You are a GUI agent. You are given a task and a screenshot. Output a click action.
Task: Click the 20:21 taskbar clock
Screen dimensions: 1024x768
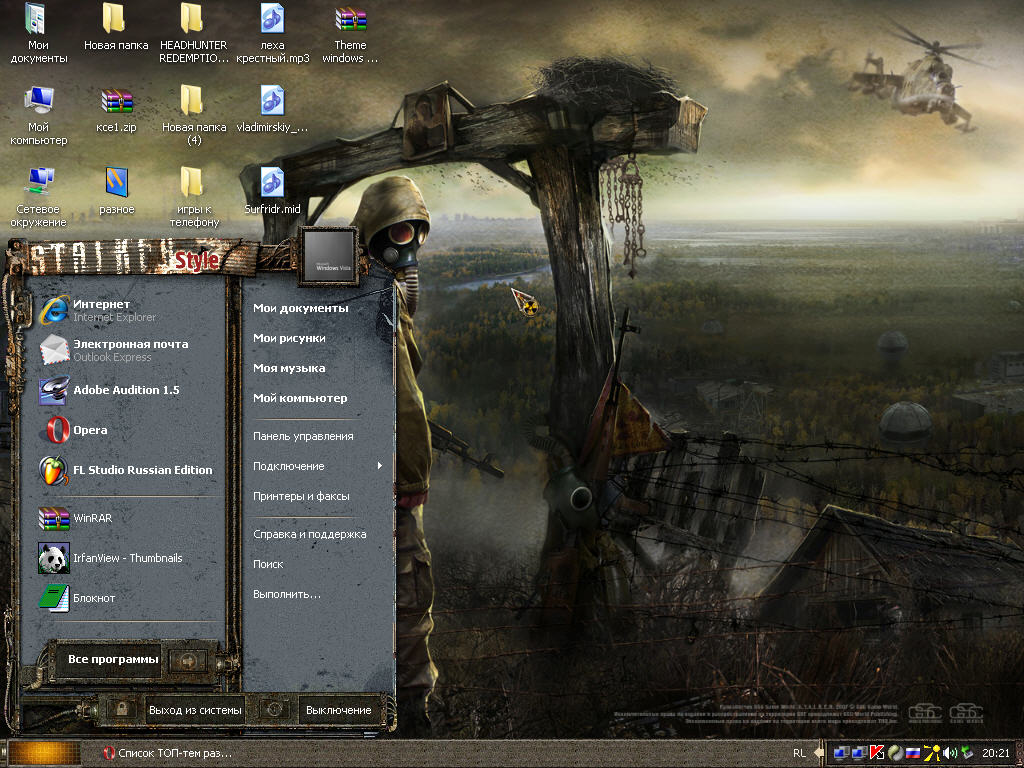click(996, 753)
